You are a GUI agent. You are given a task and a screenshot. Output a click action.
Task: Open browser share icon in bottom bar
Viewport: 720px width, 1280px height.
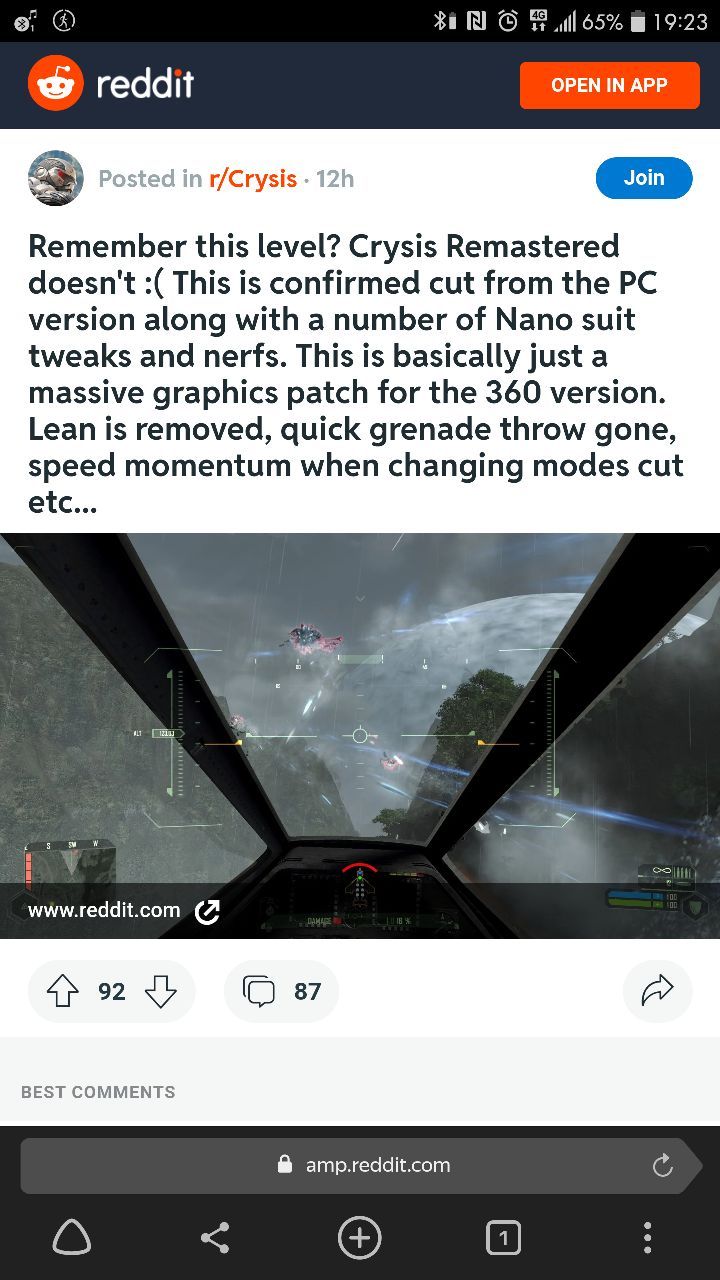tap(215, 1238)
